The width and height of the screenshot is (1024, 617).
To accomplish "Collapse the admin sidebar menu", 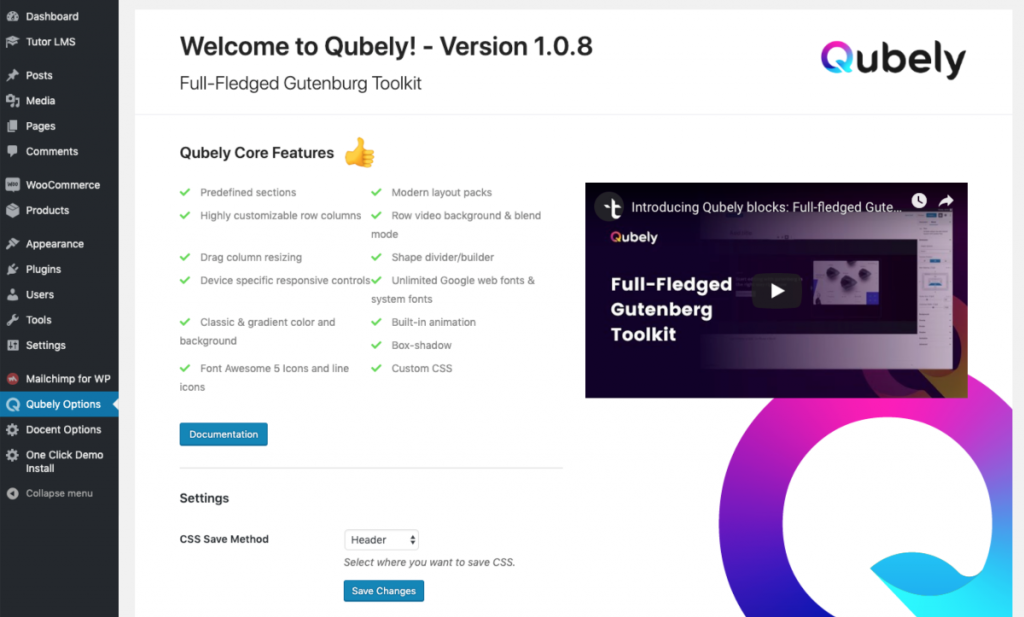I will click(59, 494).
